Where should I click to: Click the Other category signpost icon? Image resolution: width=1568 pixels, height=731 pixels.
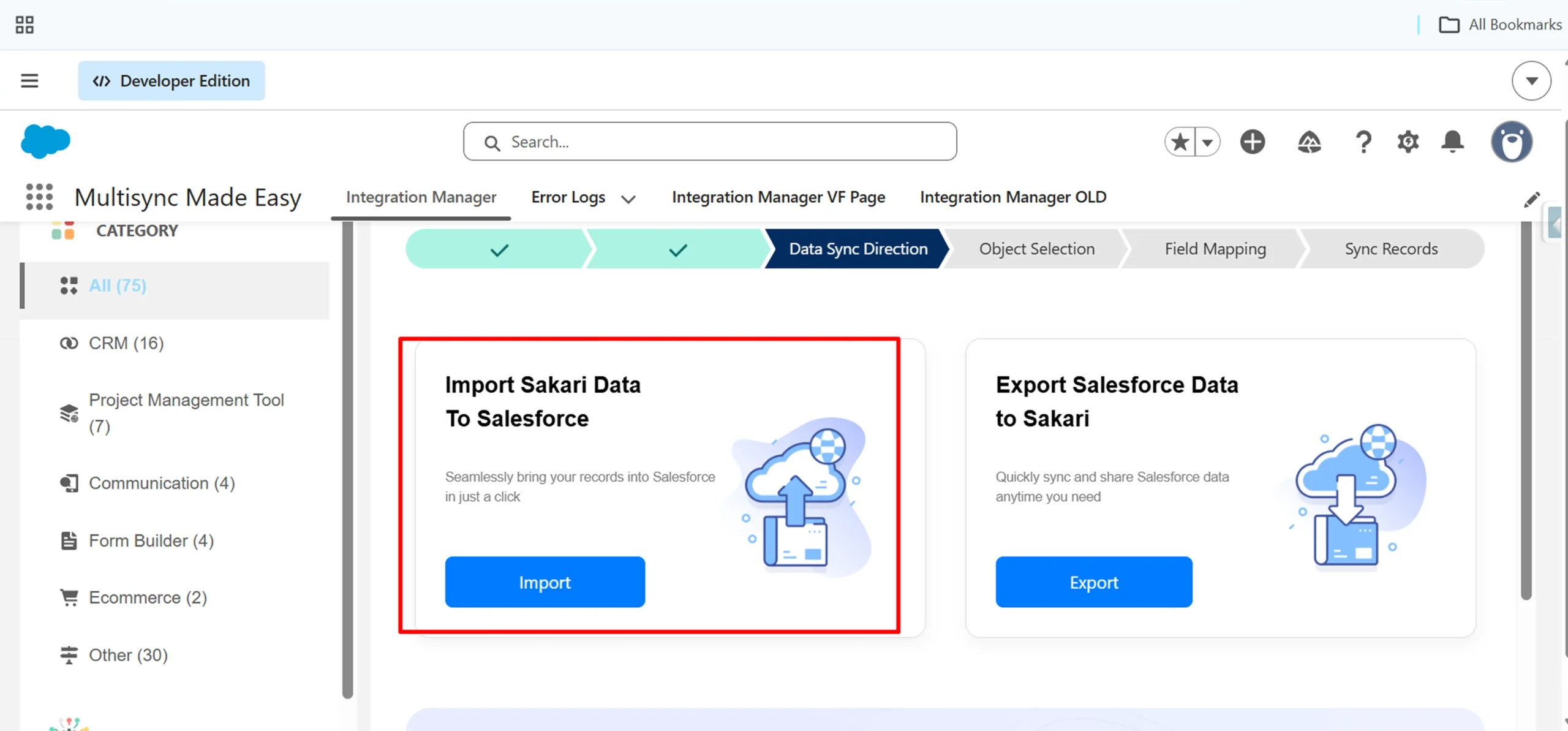[69, 655]
